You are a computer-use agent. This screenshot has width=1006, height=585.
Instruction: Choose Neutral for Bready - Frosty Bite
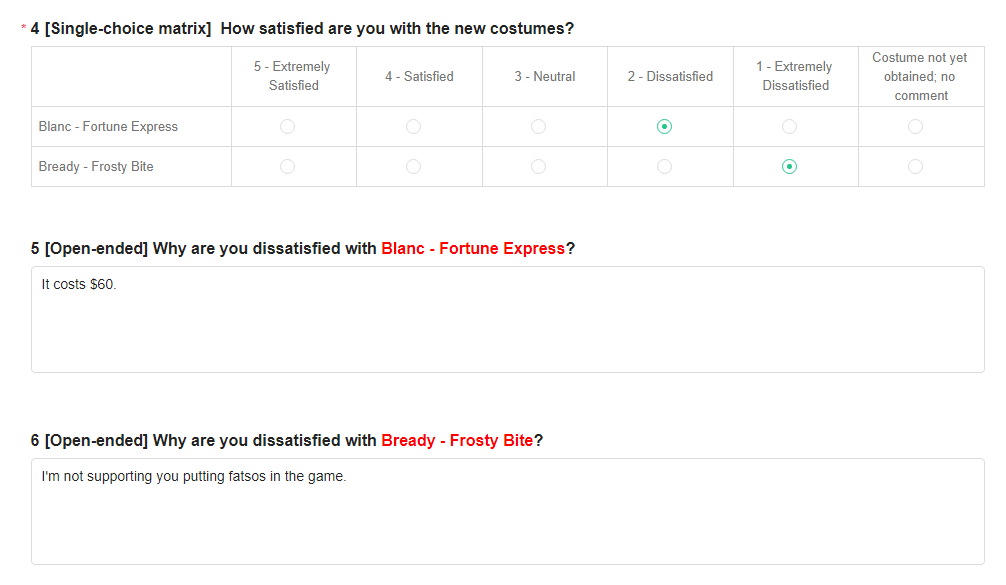click(x=539, y=167)
